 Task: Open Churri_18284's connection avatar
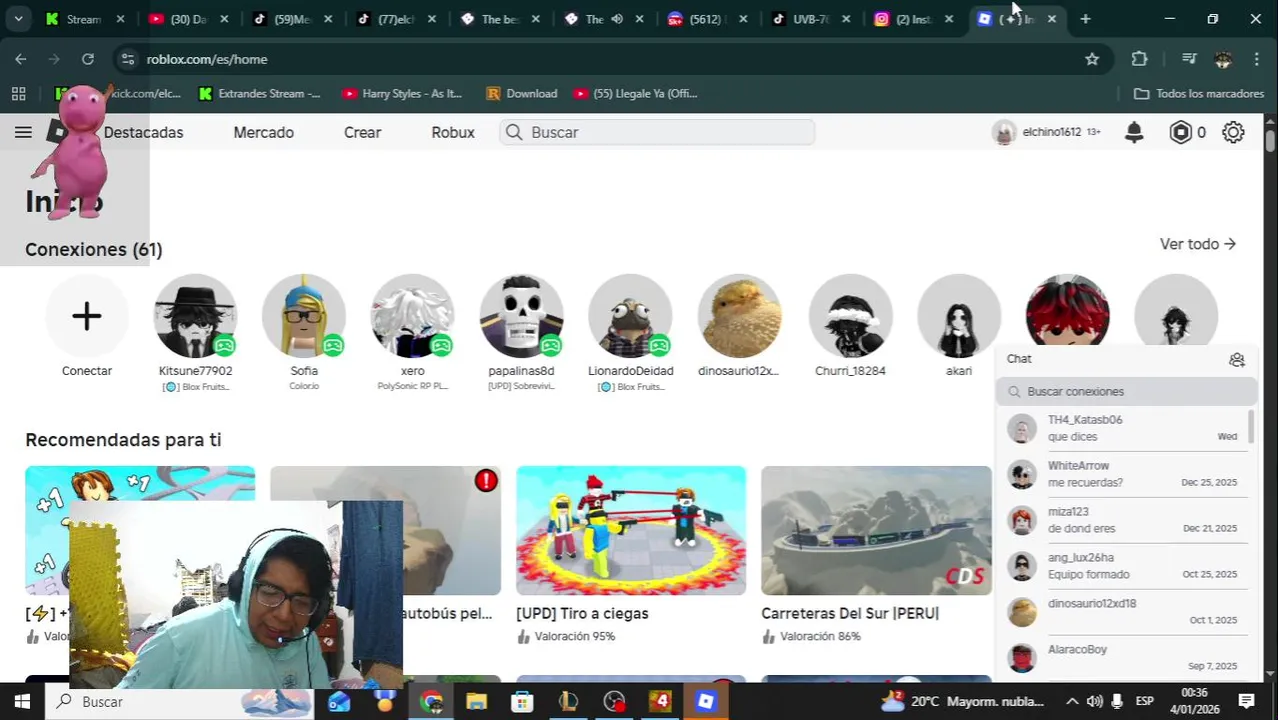coord(850,316)
